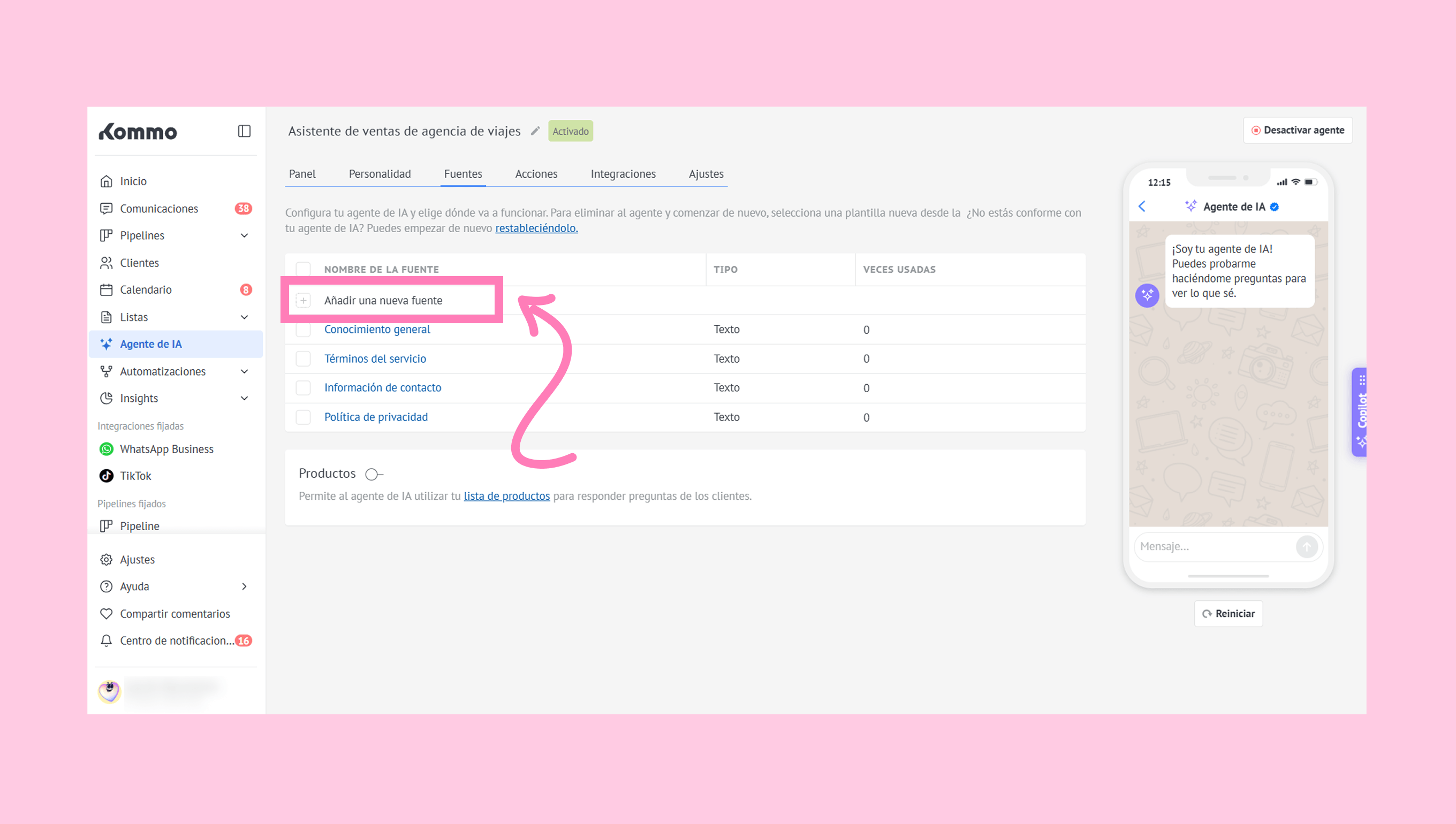The width and height of the screenshot is (1456, 824).
Task: Tick the Política de privacidad checkbox
Action: (x=304, y=417)
